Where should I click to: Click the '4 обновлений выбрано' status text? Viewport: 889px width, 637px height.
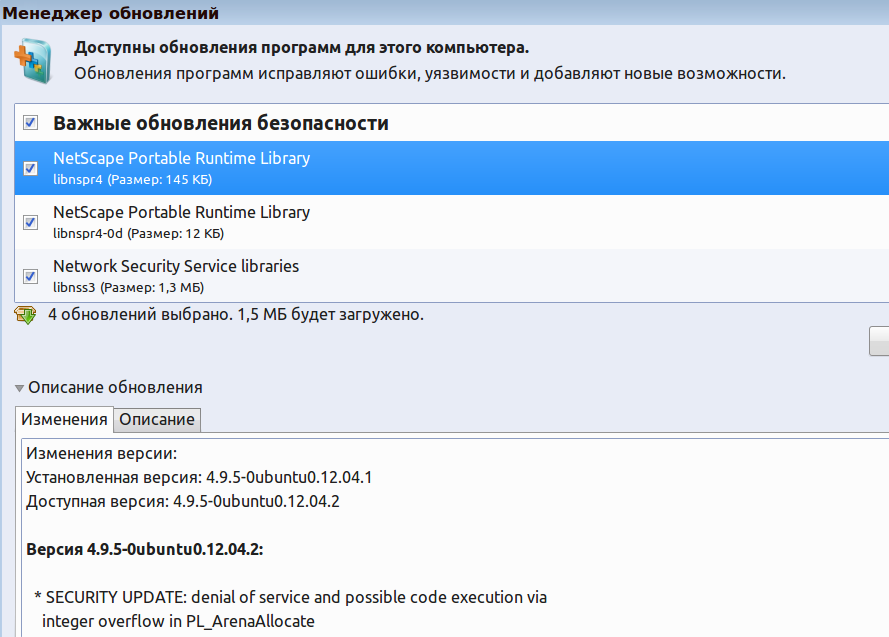coord(236,315)
